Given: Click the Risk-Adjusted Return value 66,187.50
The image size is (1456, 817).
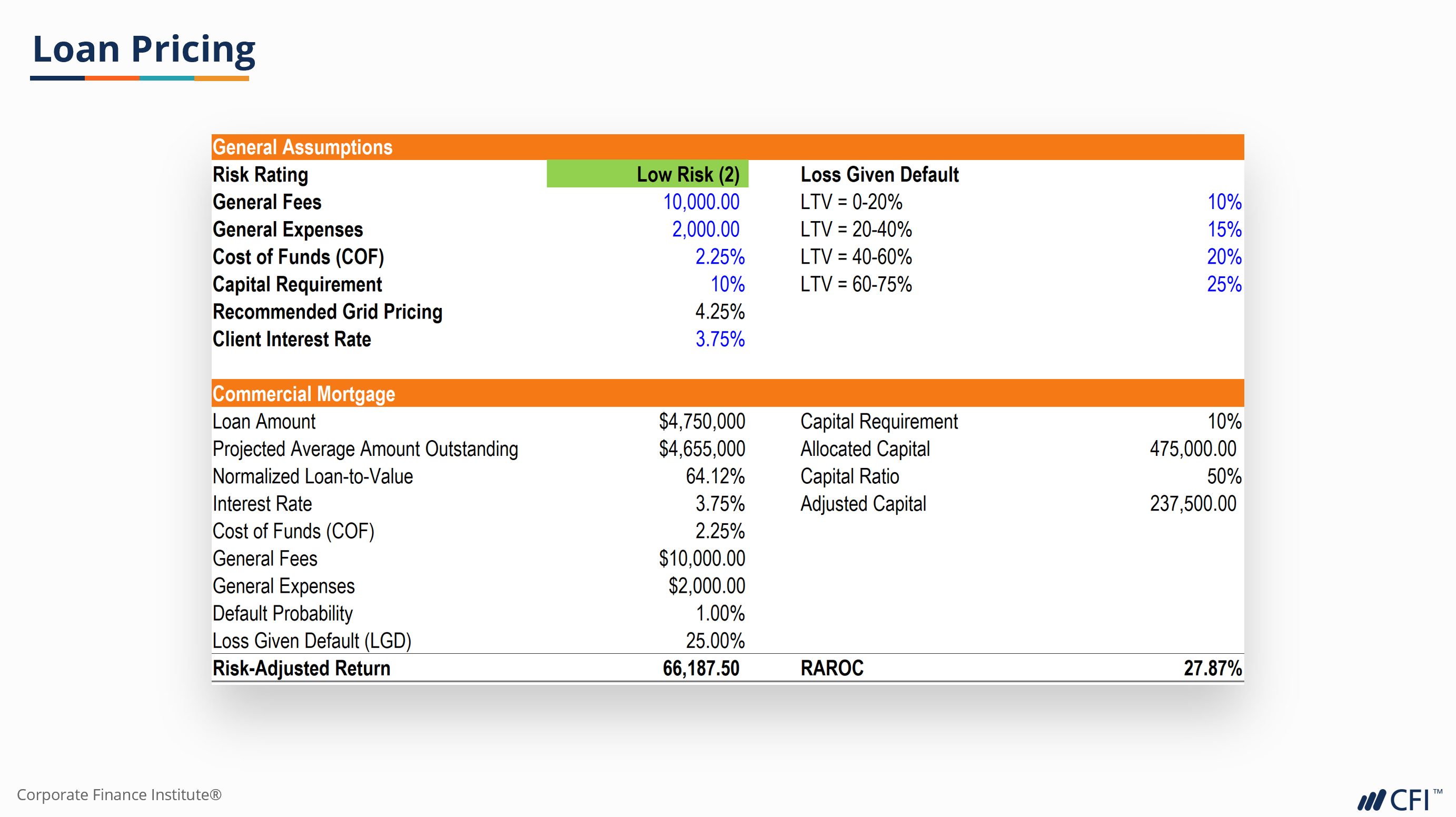Looking at the screenshot, I should [701, 669].
